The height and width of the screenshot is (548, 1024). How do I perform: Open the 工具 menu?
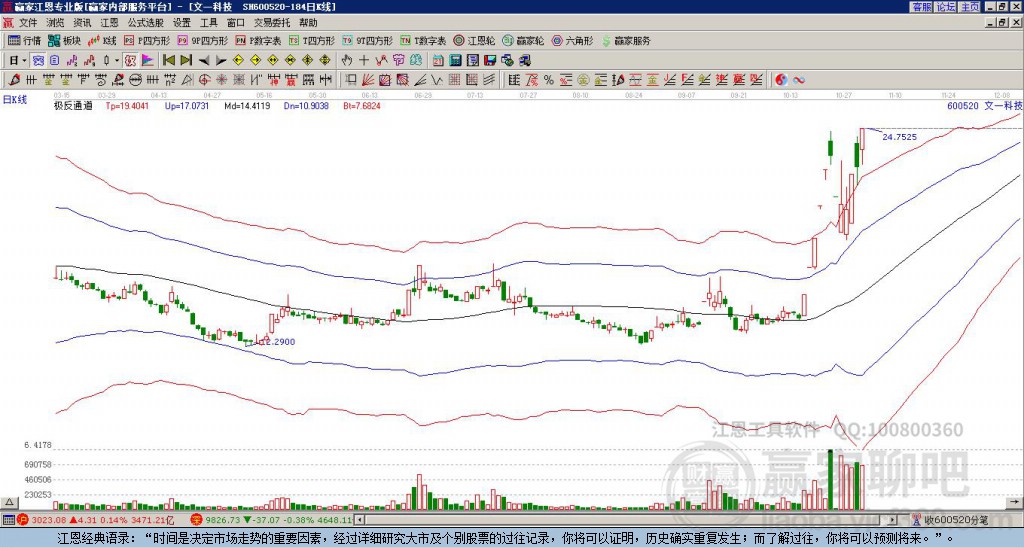(x=208, y=23)
